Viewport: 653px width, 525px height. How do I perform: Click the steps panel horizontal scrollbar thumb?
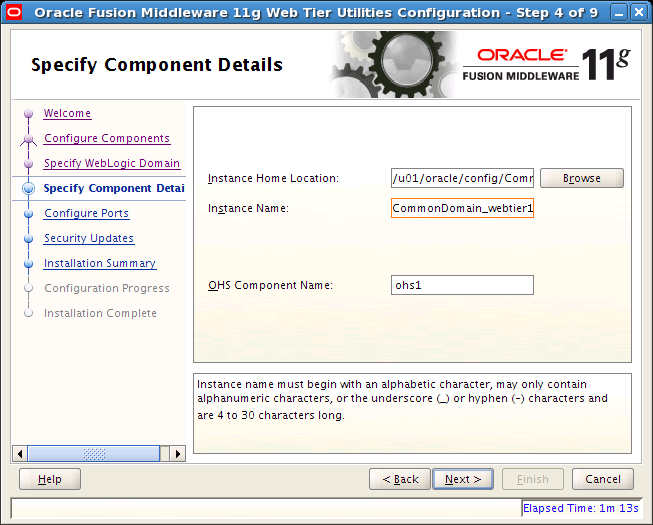pyautogui.click(x=94, y=453)
